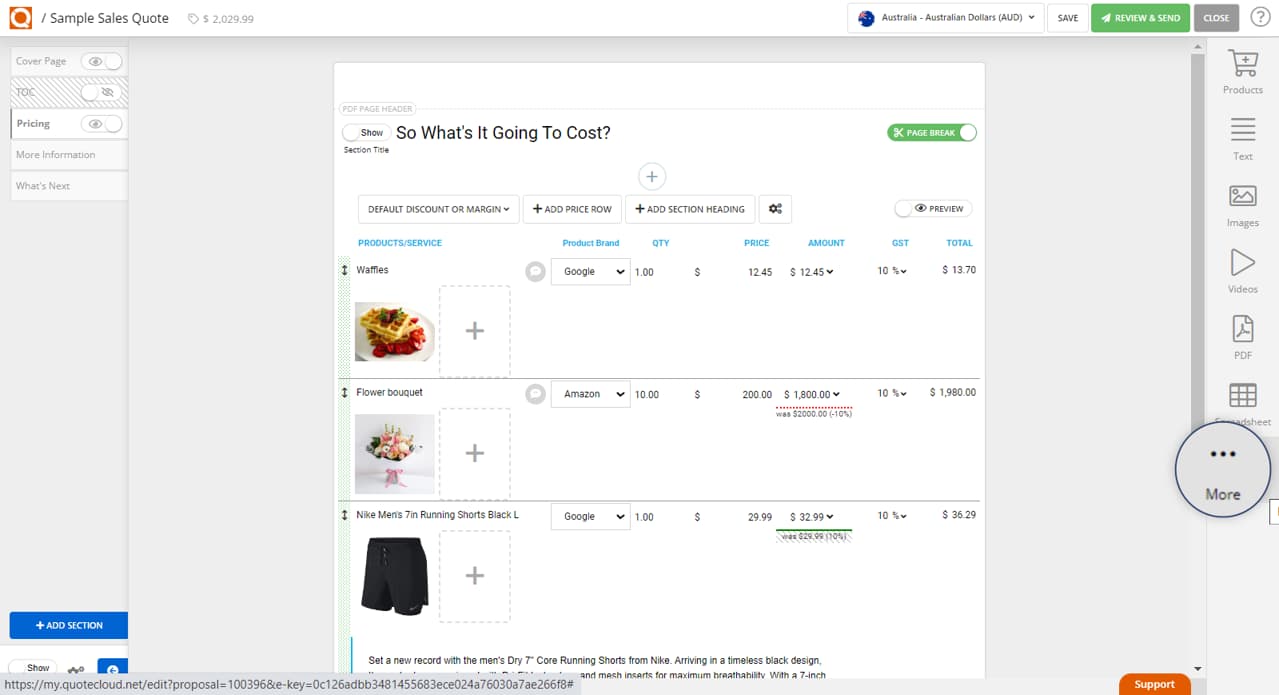Screen dimensions: 1279x695
Task: Click the Review & Send button
Action: pyautogui.click(x=1140, y=17)
